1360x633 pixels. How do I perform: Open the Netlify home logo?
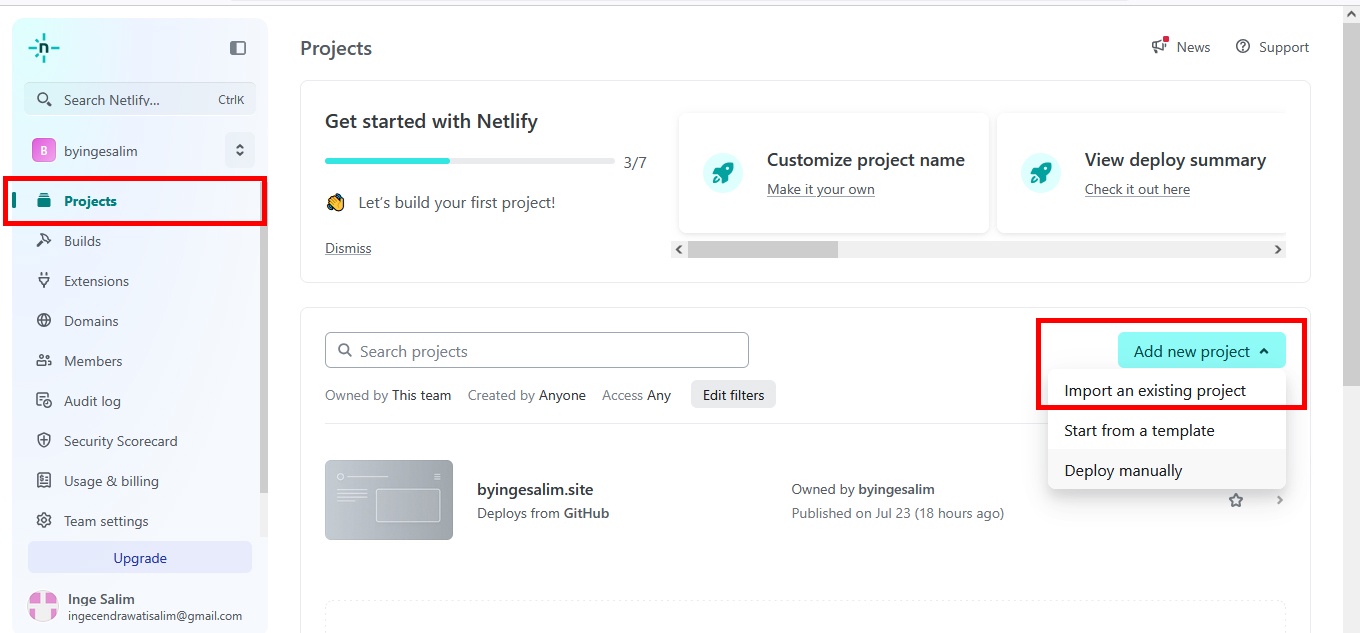click(x=43, y=47)
